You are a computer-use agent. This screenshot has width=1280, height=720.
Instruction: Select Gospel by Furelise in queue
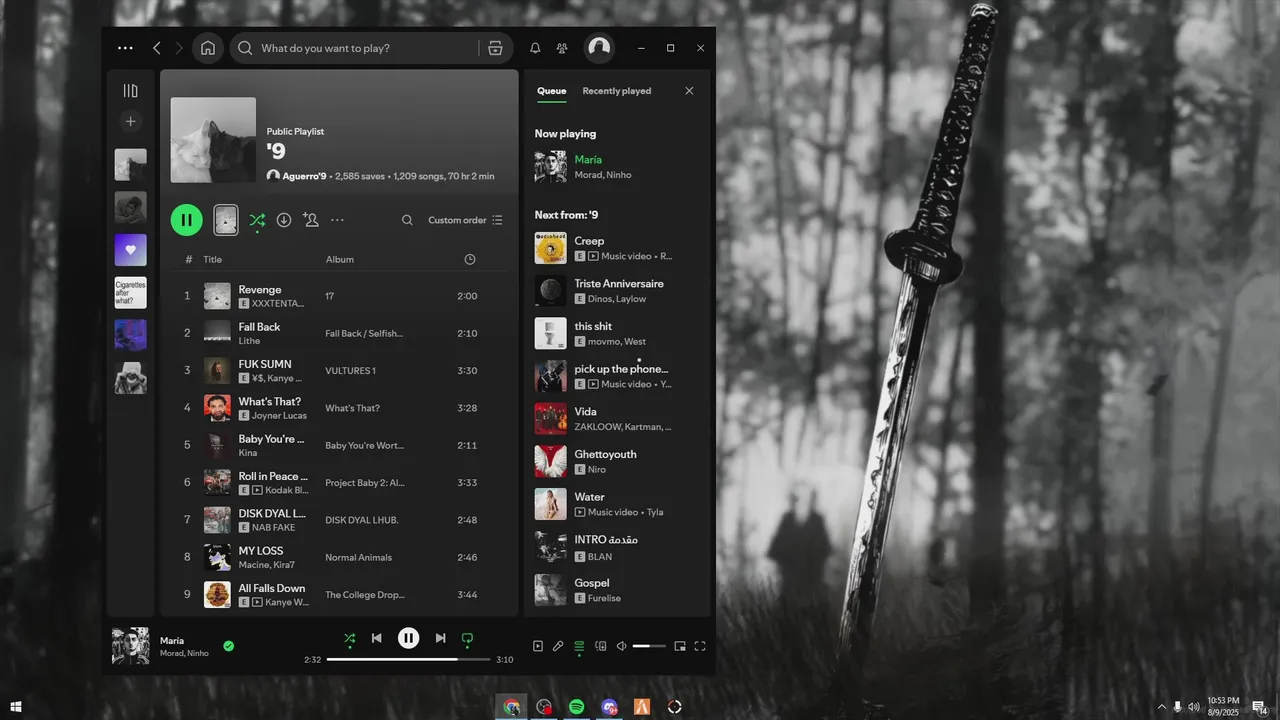coord(616,590)
